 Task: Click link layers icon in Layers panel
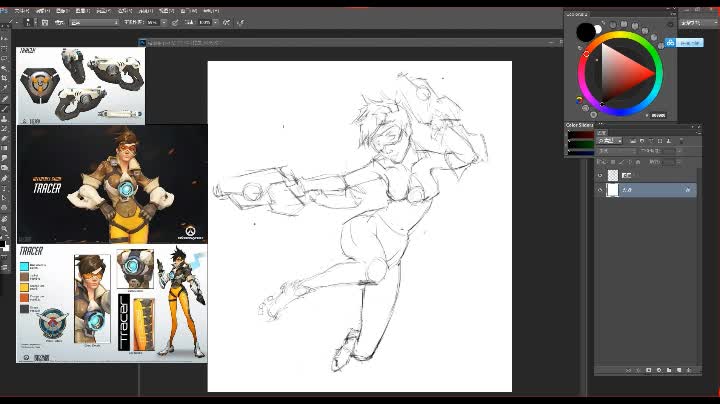(628, 370)
